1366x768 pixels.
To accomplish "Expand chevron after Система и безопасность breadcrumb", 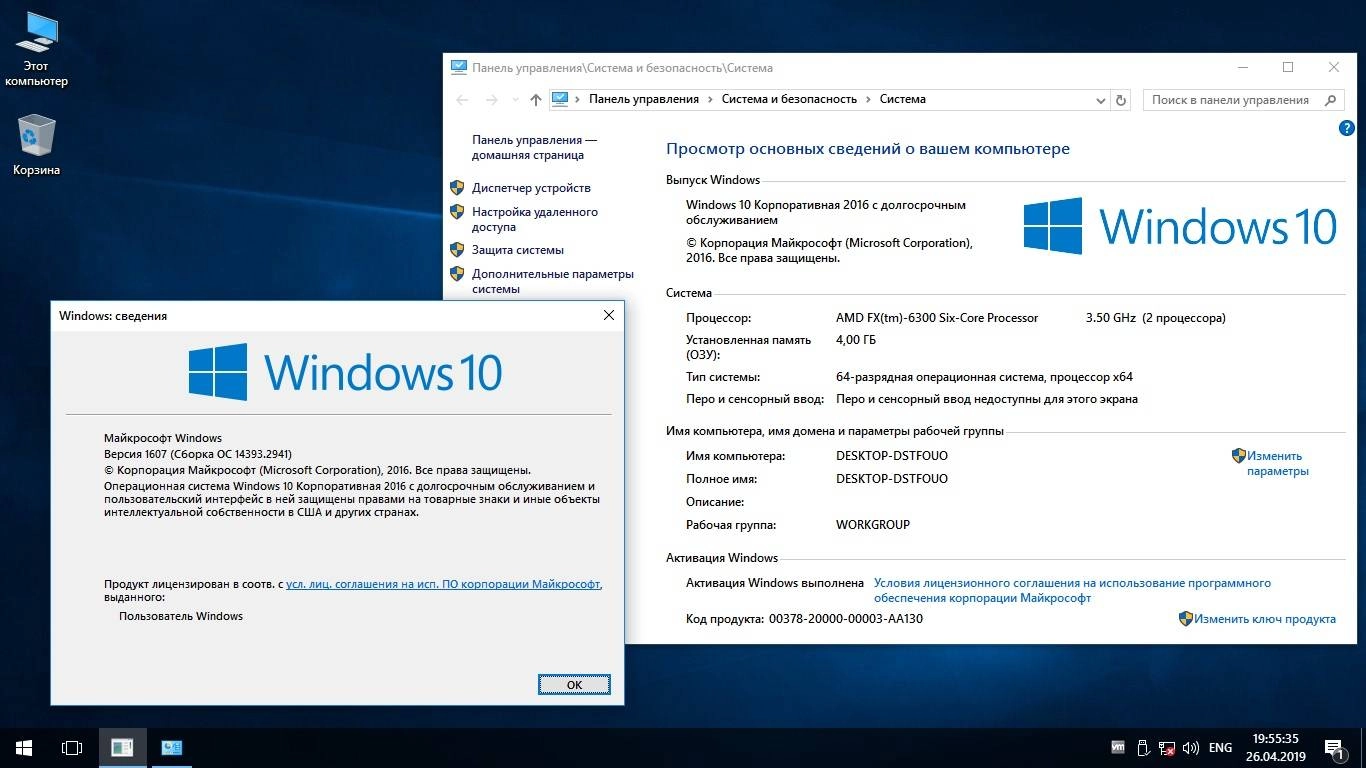I will pos(868,99).
